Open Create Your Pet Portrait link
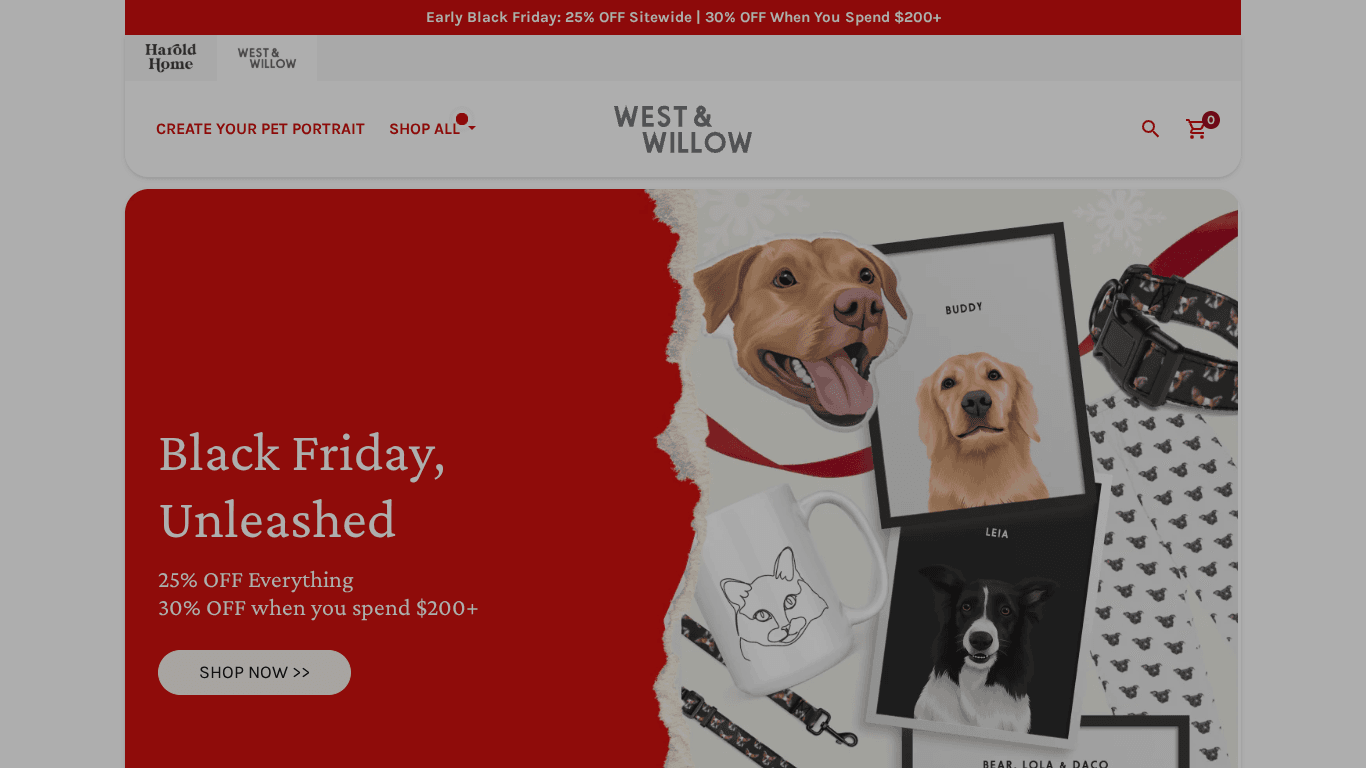This screenshot has width=1366, height=768. point(260,129)
